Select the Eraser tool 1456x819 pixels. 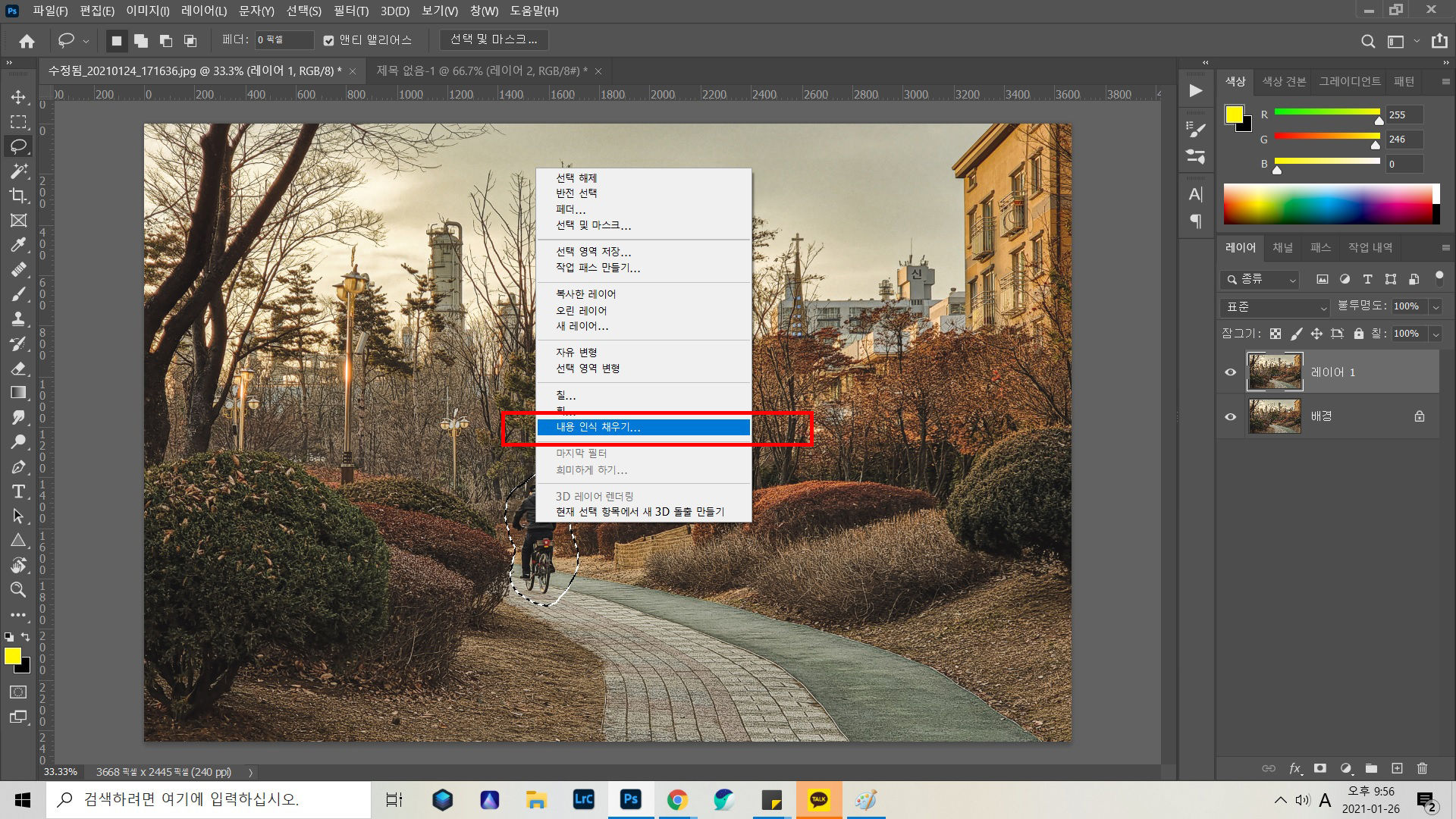(18, 369)
